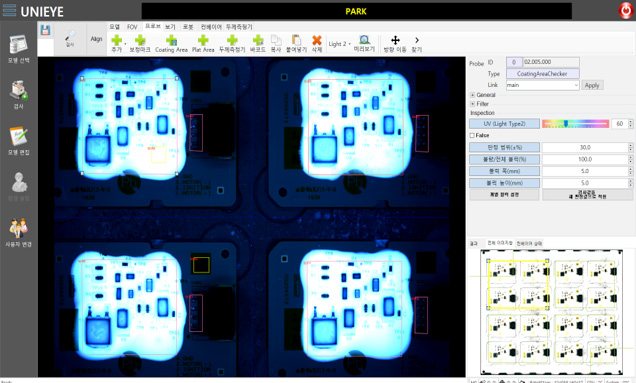Click the rainbow hue slider handle
Image resolution: width=636 pixels, height=383 pixels.
[566, 124]
